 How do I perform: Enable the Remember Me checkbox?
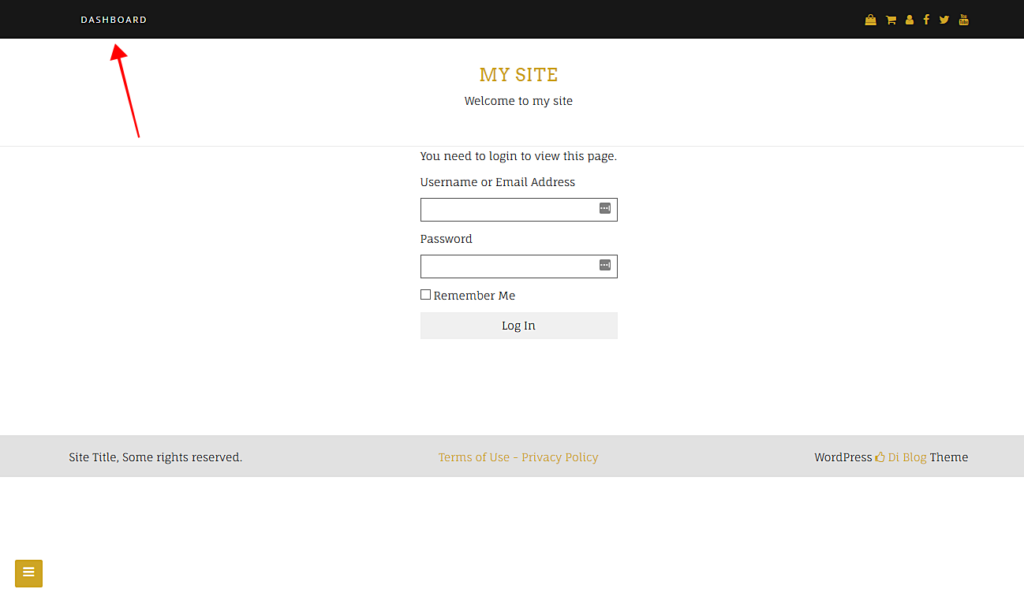point(425,294)
